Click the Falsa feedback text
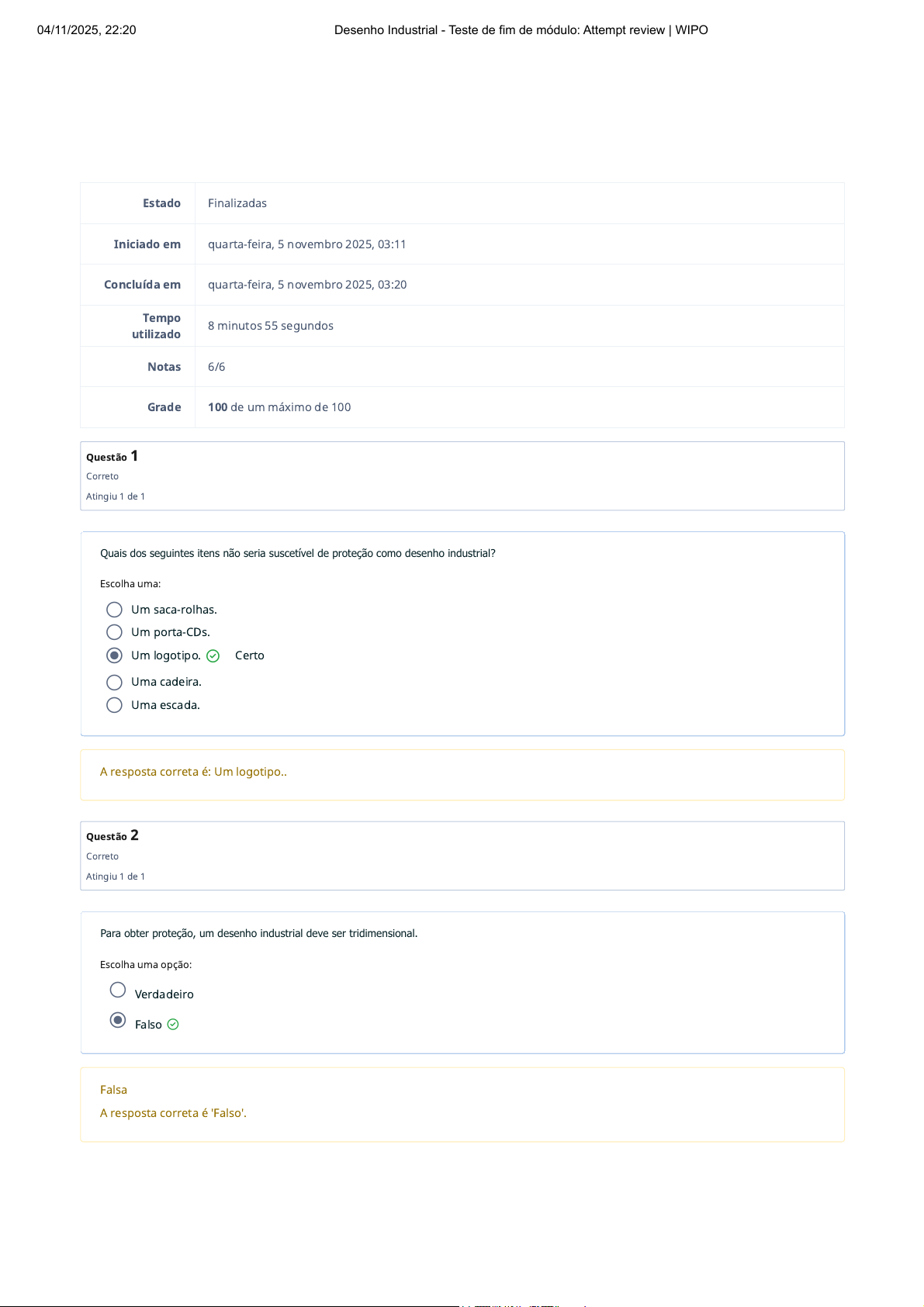The height and width of the screenshot is (1307, 924). (113, 1090)
